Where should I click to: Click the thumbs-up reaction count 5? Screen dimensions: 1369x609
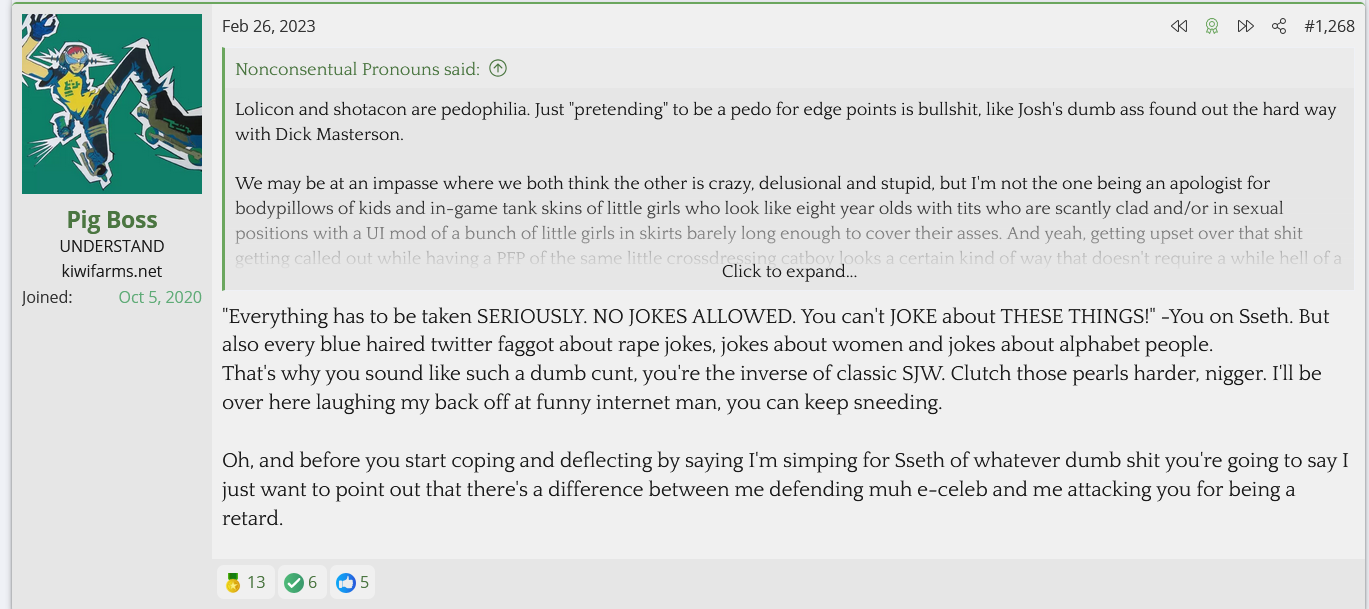pyautogui.click(x=365, y=582)
